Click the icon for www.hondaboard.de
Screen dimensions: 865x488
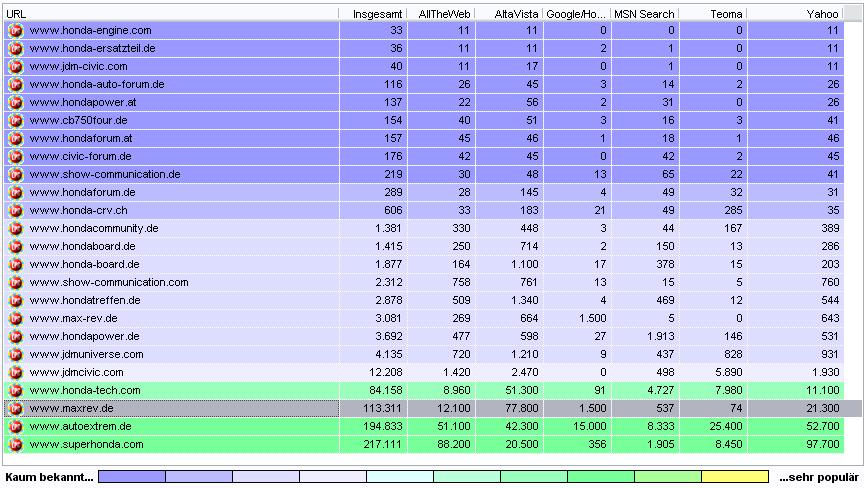tap(15, 246)
